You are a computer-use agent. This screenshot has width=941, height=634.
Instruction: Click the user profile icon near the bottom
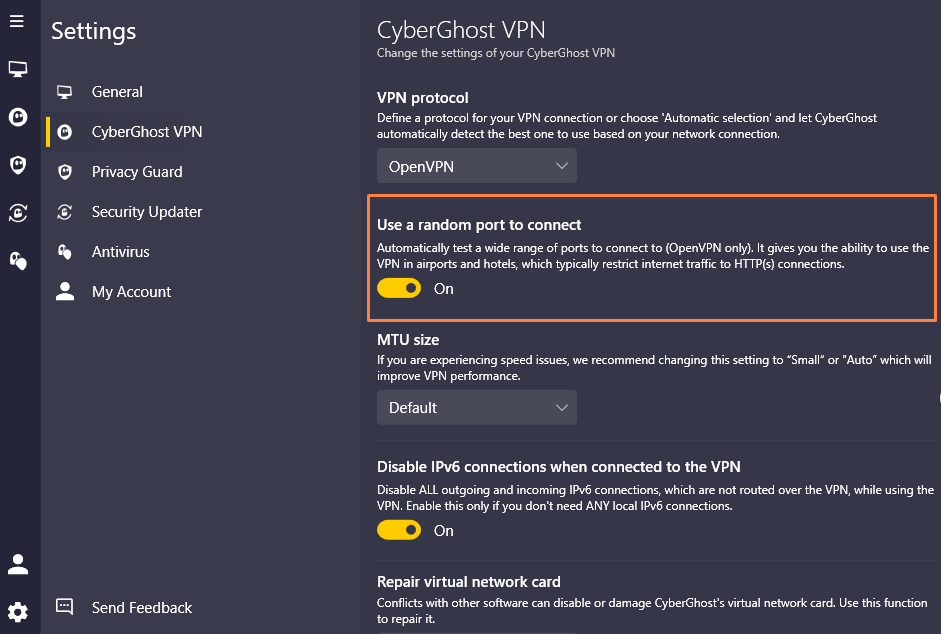point(17,564)
